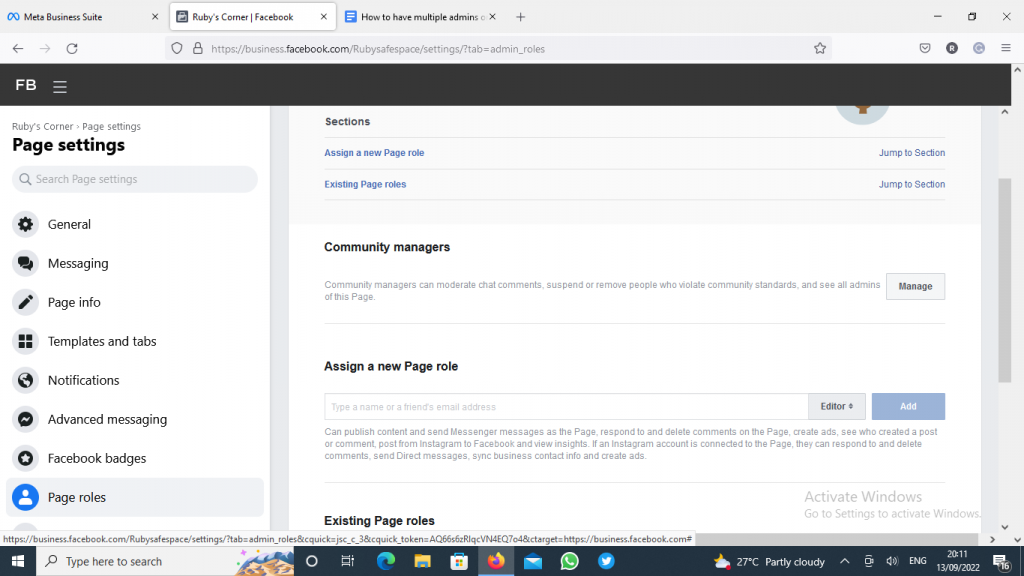
Task: Click the Notifications globe icon
Action: click(25, 380)
